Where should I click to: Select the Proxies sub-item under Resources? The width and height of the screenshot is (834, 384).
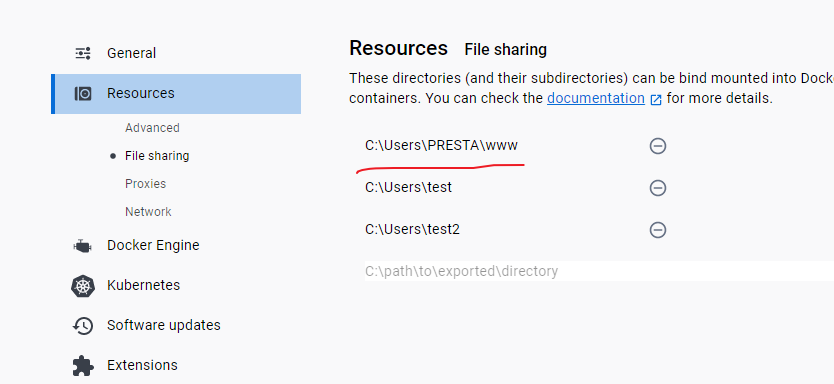(145, 183)
